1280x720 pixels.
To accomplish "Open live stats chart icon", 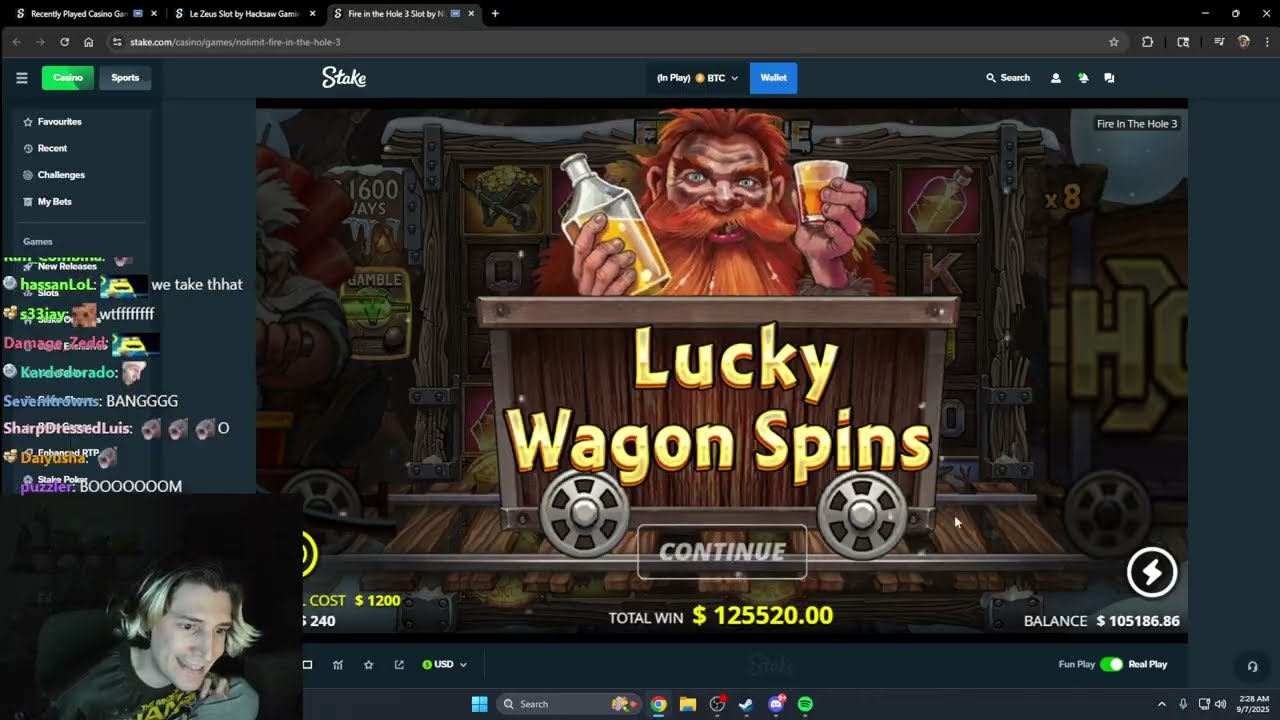I will pyautogui.click(x=338, y=665).
